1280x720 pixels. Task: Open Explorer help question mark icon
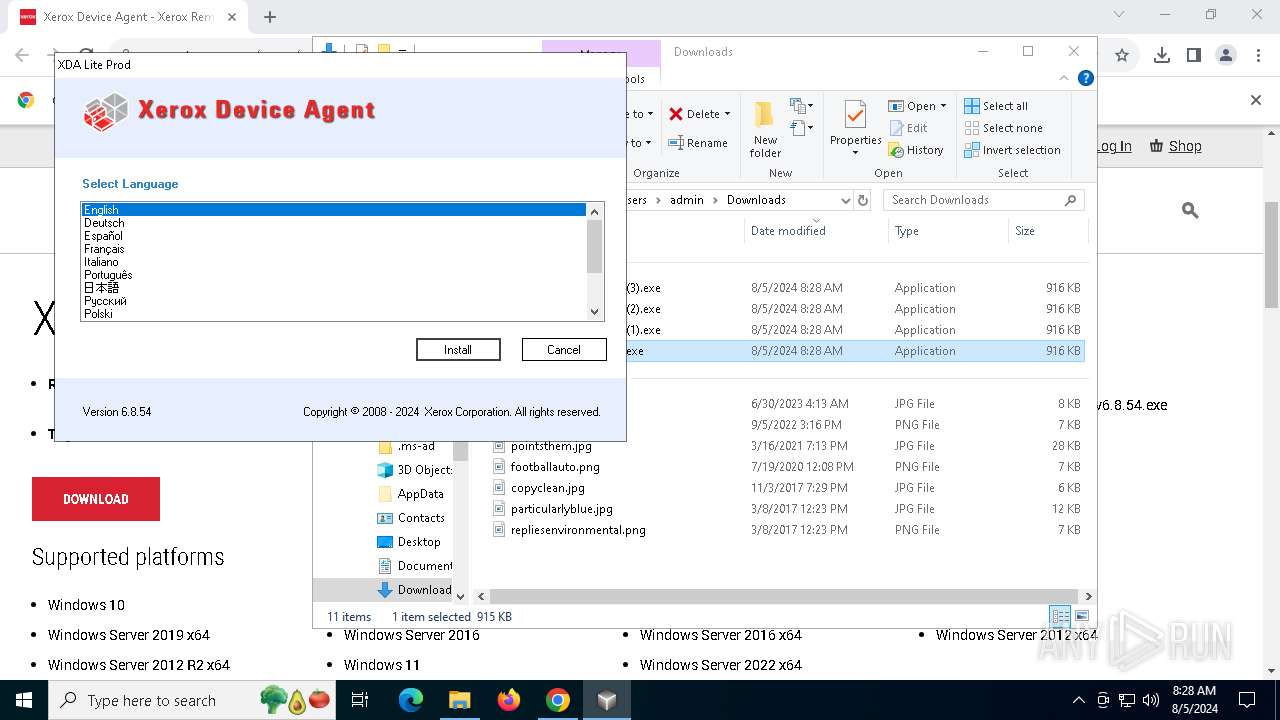1085,78
